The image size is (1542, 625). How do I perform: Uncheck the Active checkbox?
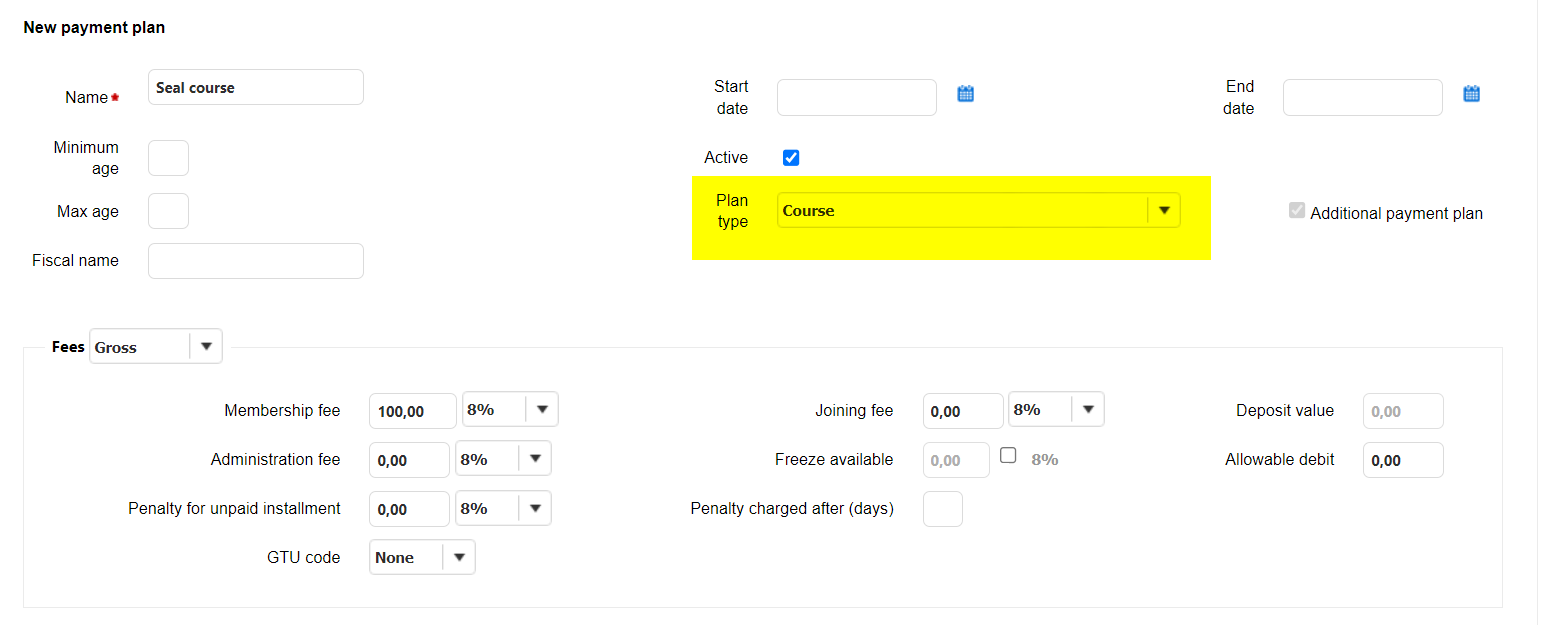(x=791, y=158)
